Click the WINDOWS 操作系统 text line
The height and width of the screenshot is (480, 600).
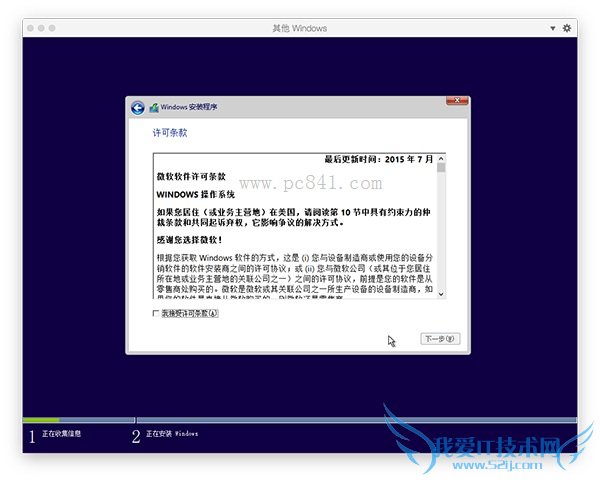click(x=196, y=194)
